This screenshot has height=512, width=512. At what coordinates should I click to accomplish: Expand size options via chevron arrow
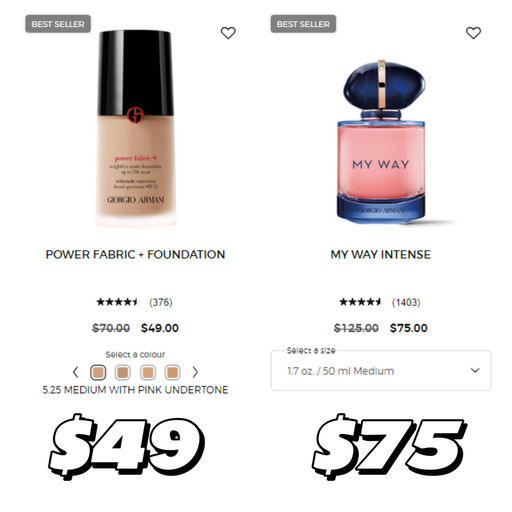click(x=475, y=370)
